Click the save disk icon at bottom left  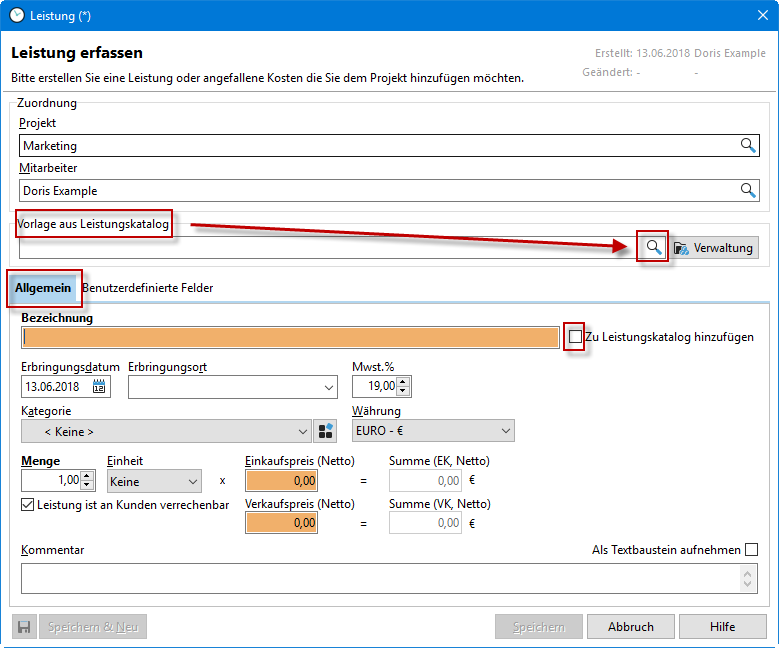coord(23,627)
